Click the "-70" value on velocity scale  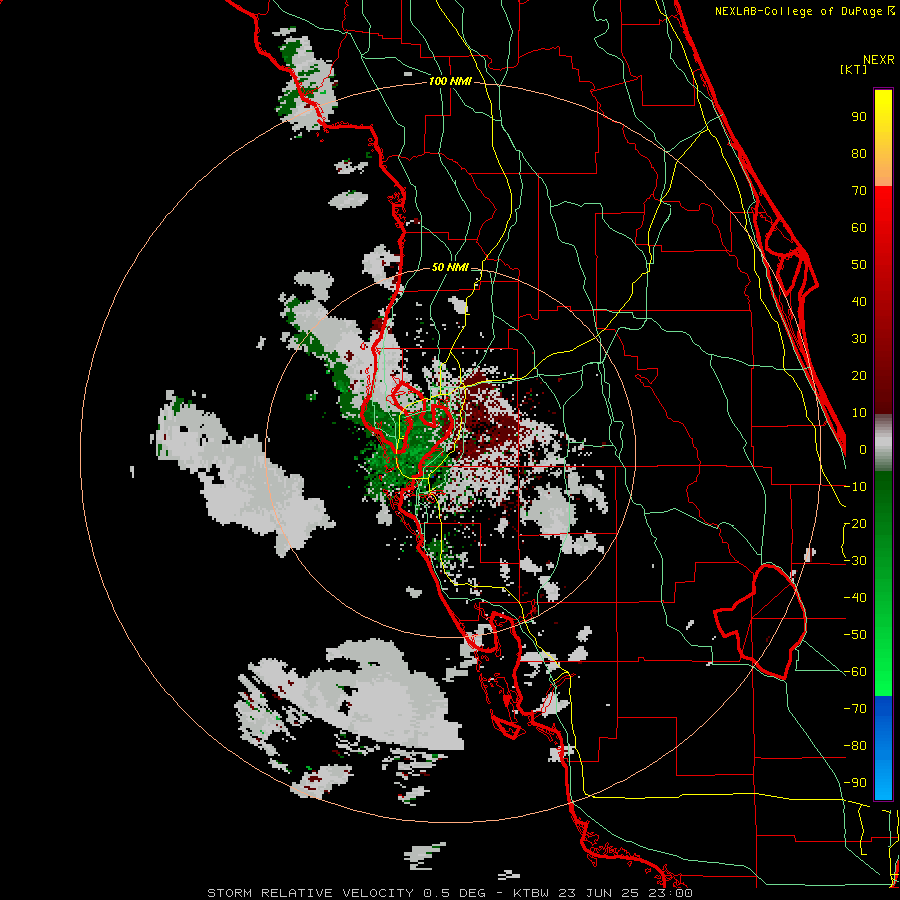855,709
